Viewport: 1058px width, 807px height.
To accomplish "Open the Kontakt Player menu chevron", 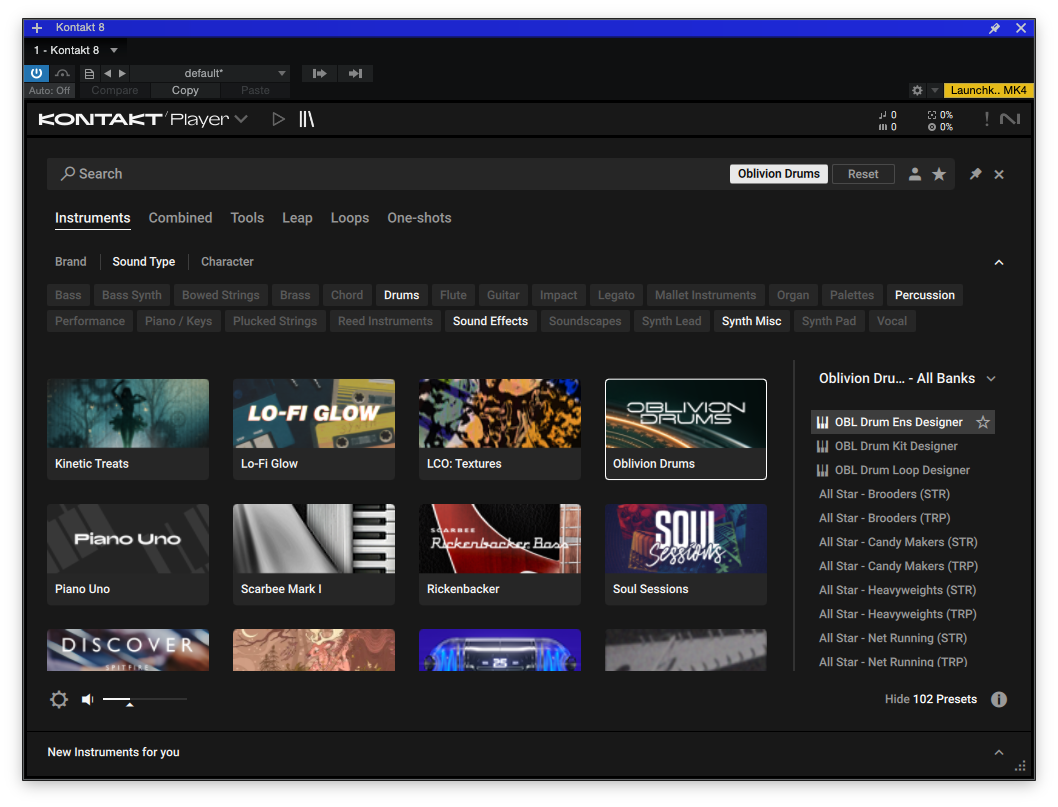I will coord(241,119).
